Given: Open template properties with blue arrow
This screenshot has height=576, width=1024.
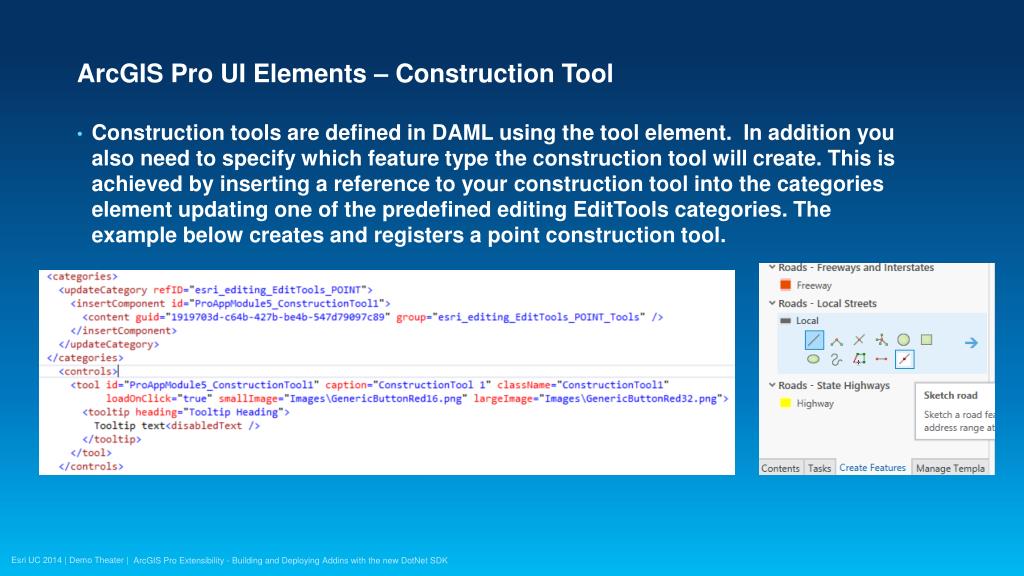Looking at the screenshot, I should [971, 342].
